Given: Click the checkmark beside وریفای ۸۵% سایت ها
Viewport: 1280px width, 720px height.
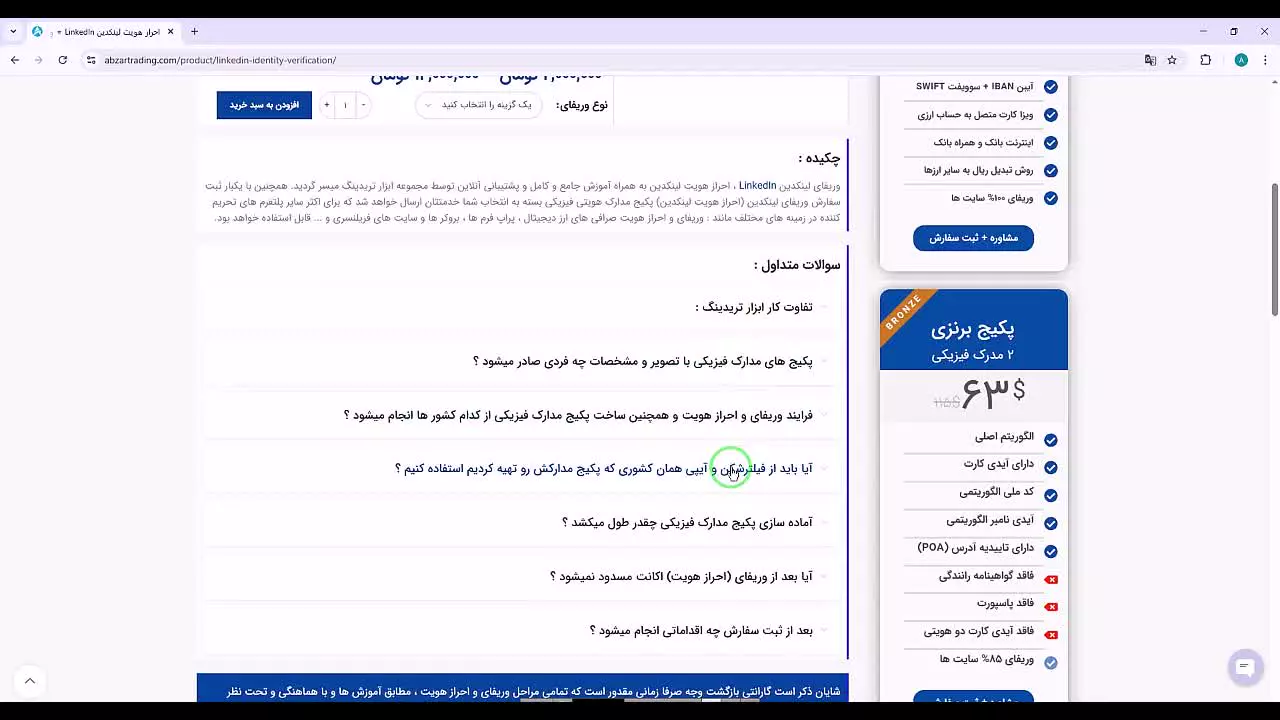Looking at the screenshot, I should tap(1051, 661).
